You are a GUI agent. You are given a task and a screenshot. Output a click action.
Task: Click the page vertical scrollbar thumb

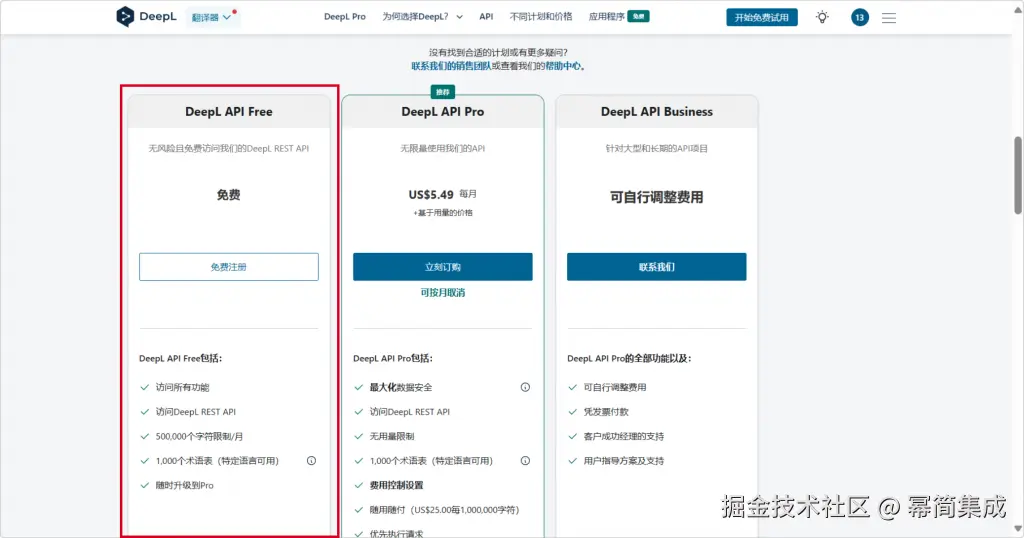(1017, 175)
